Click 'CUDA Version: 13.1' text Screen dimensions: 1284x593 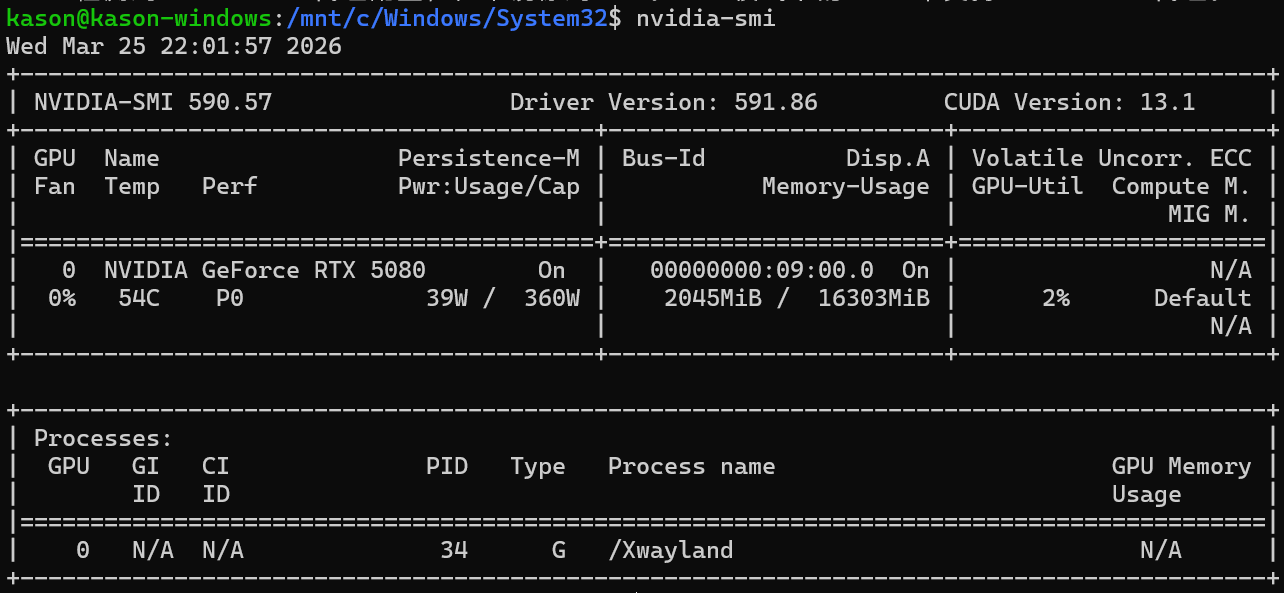click(x=1069, y=102)
